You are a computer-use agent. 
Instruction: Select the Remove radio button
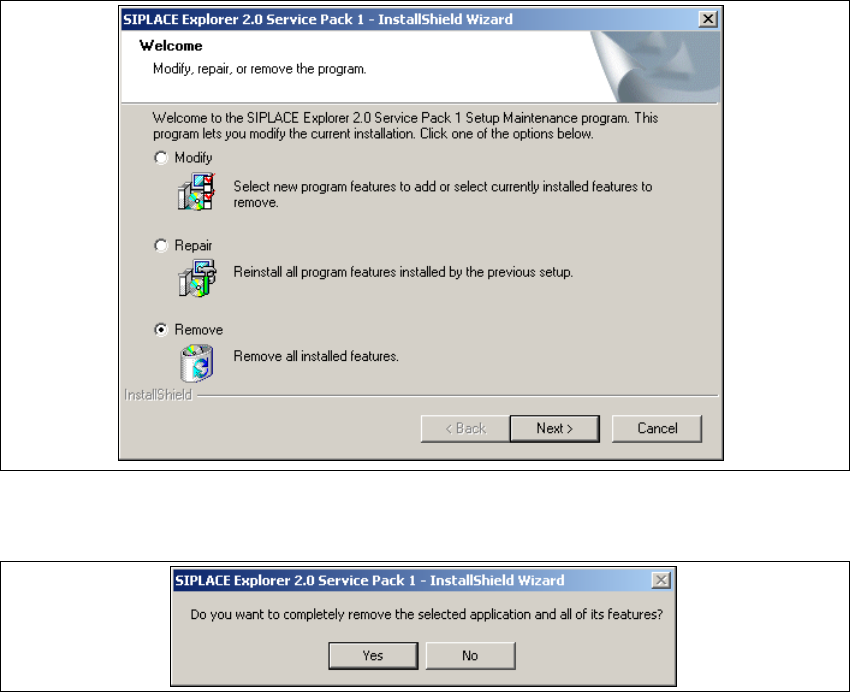click(x=161, y=329)
